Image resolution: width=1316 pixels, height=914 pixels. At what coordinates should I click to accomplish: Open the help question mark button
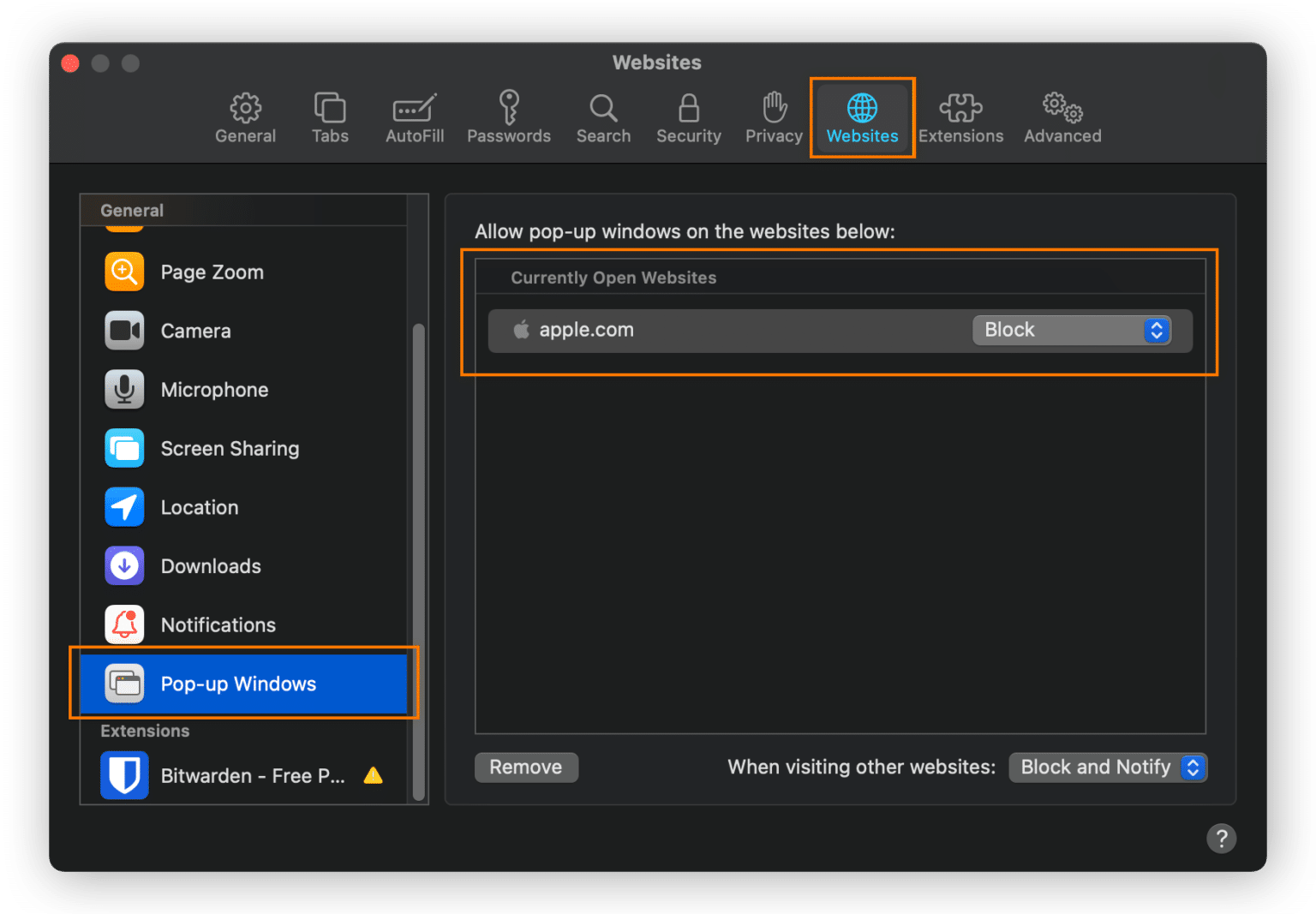[1221, 839]
